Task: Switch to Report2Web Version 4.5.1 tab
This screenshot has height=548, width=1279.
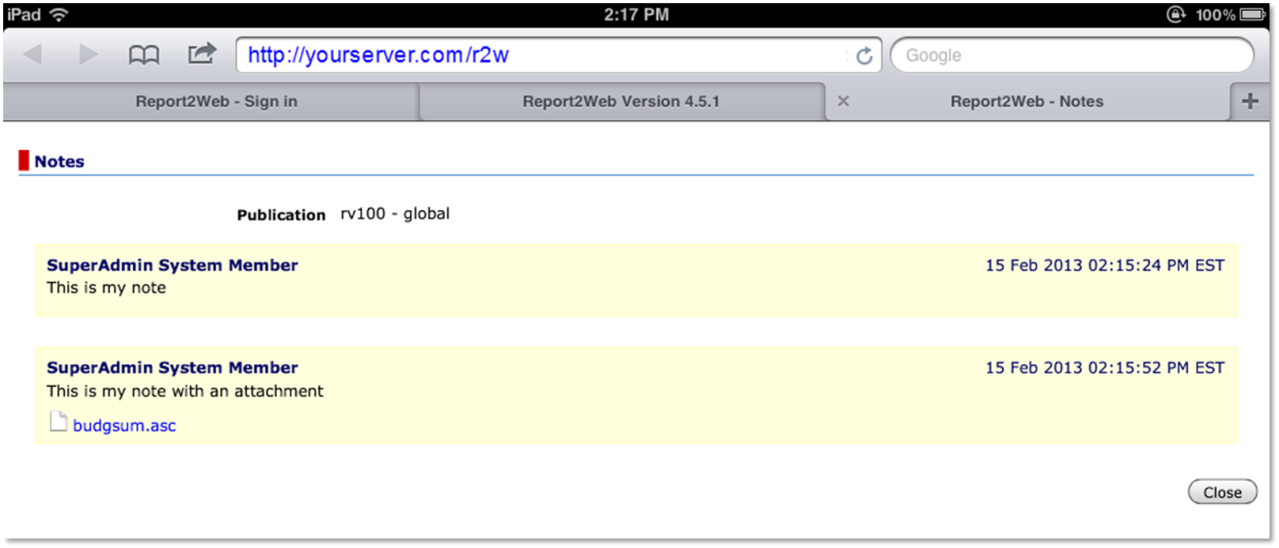Action: pyautogui.click(x=621, y=101)
